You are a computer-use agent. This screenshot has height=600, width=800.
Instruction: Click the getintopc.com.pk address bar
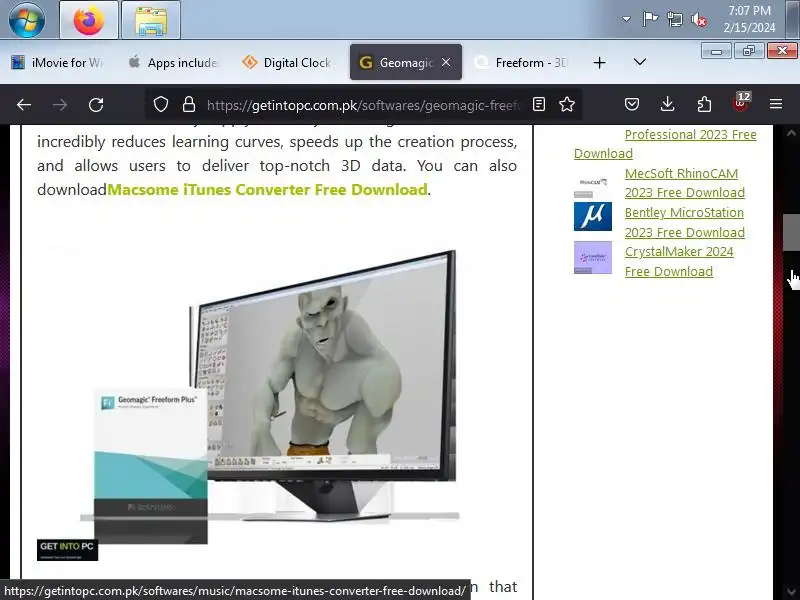(x=364, y=105)
